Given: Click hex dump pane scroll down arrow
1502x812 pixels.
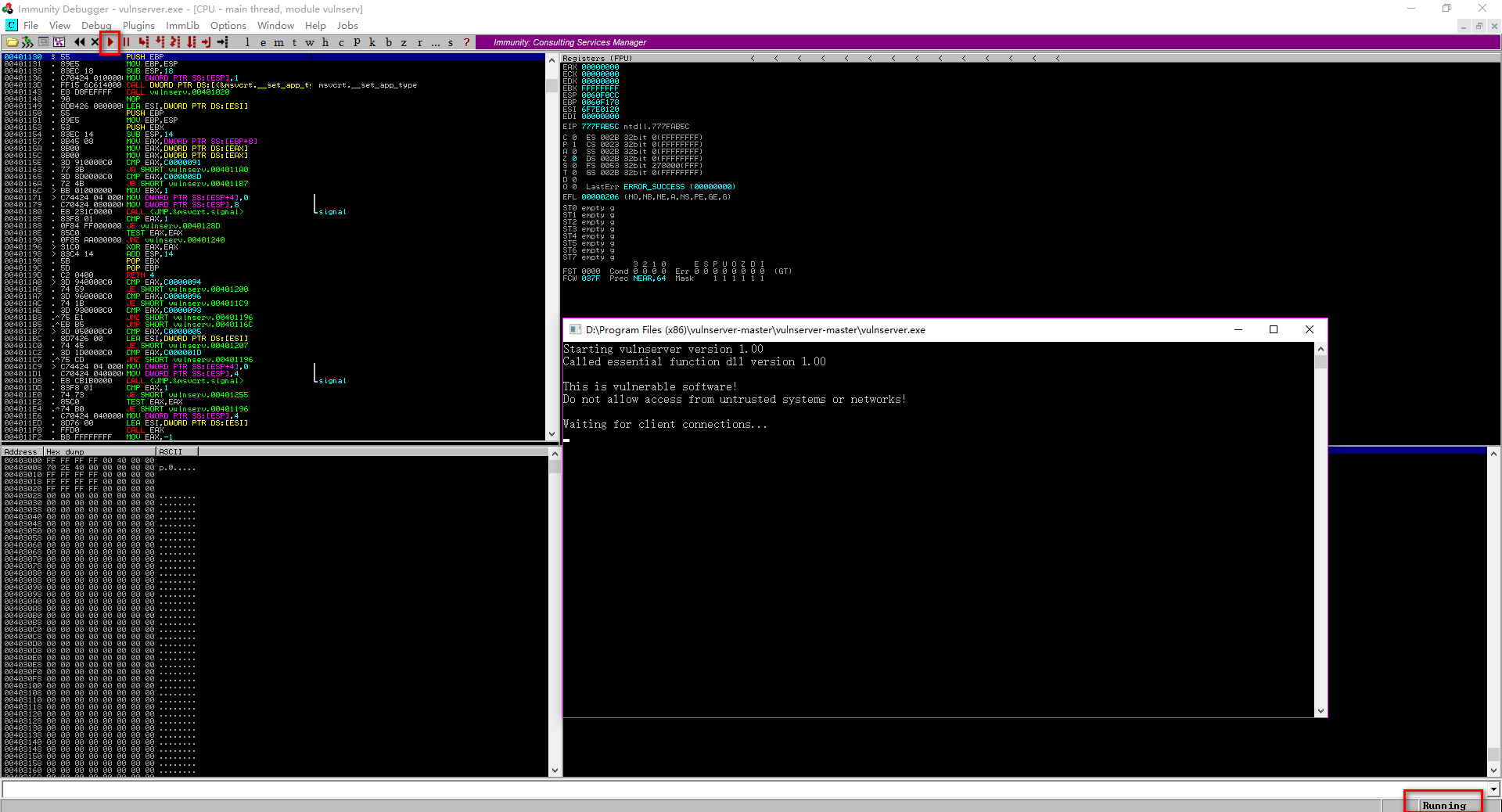Looking at the screenshot, I should click(555, 771).
